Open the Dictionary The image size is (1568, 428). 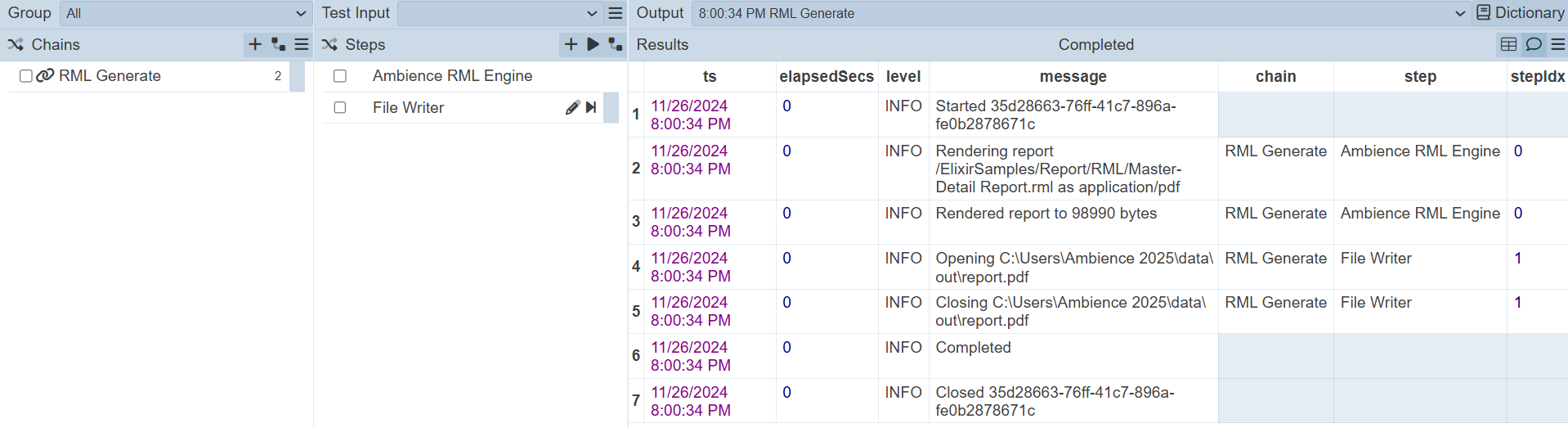click(x=1520, y=13)
